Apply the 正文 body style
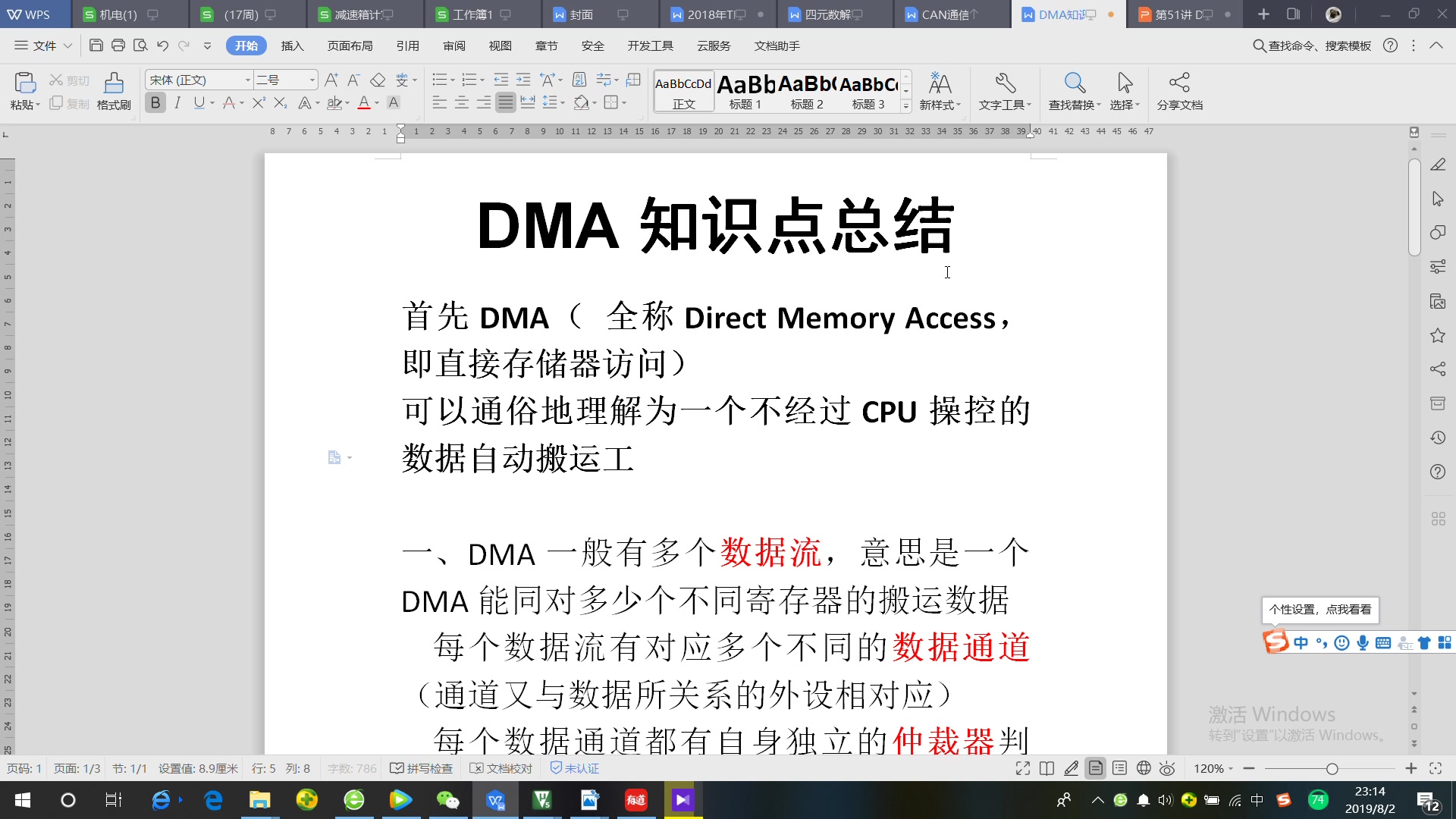Screen dimensions: 1456x819 coord(683,91)
